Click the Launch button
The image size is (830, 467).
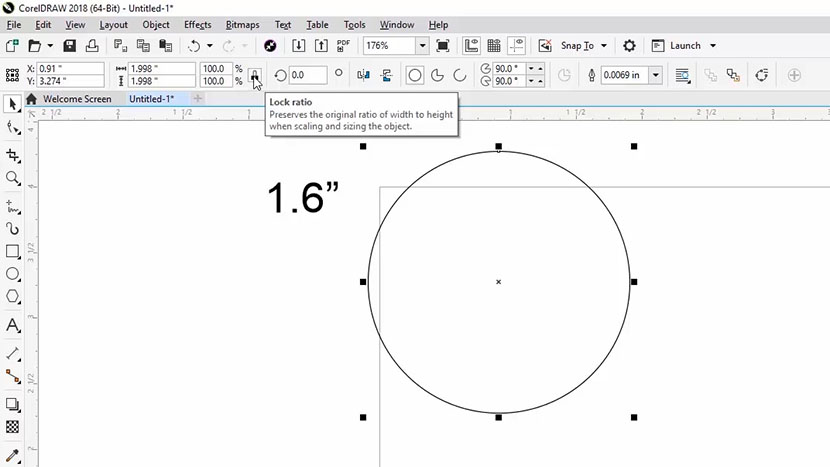coord(685,46)
